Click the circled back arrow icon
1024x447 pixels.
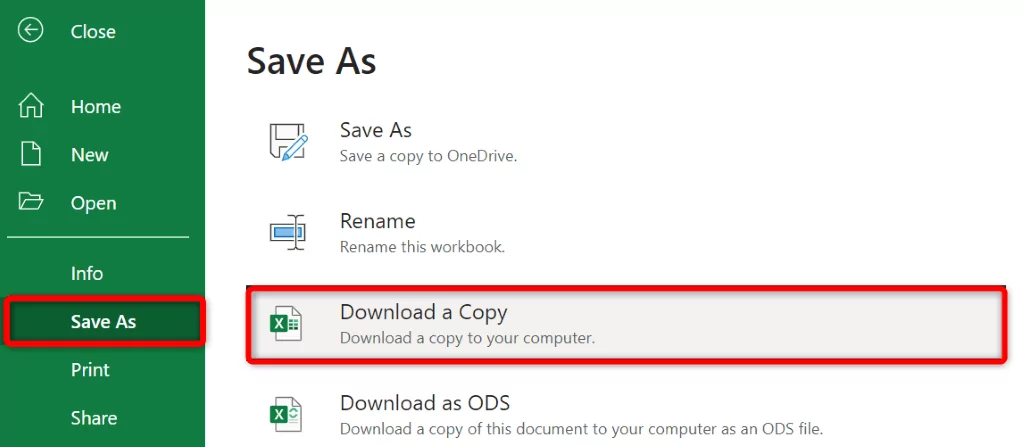pos(31,30)
